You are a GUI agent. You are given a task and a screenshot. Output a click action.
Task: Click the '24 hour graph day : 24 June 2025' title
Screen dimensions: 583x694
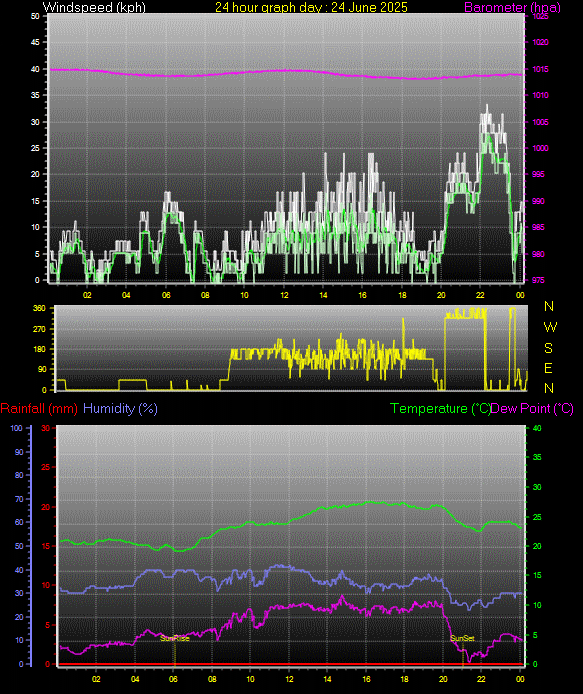(x=311, y=7)
